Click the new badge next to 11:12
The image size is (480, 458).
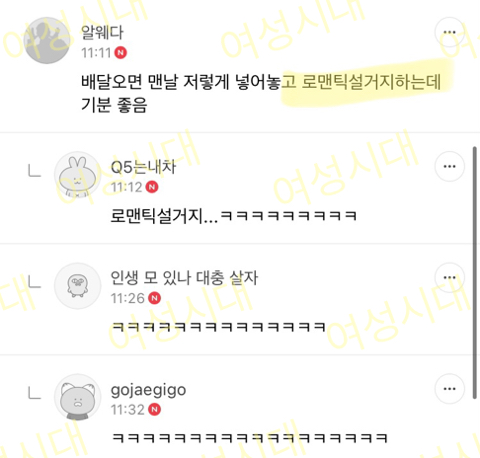pyautogui.click(x=152, y=187)
